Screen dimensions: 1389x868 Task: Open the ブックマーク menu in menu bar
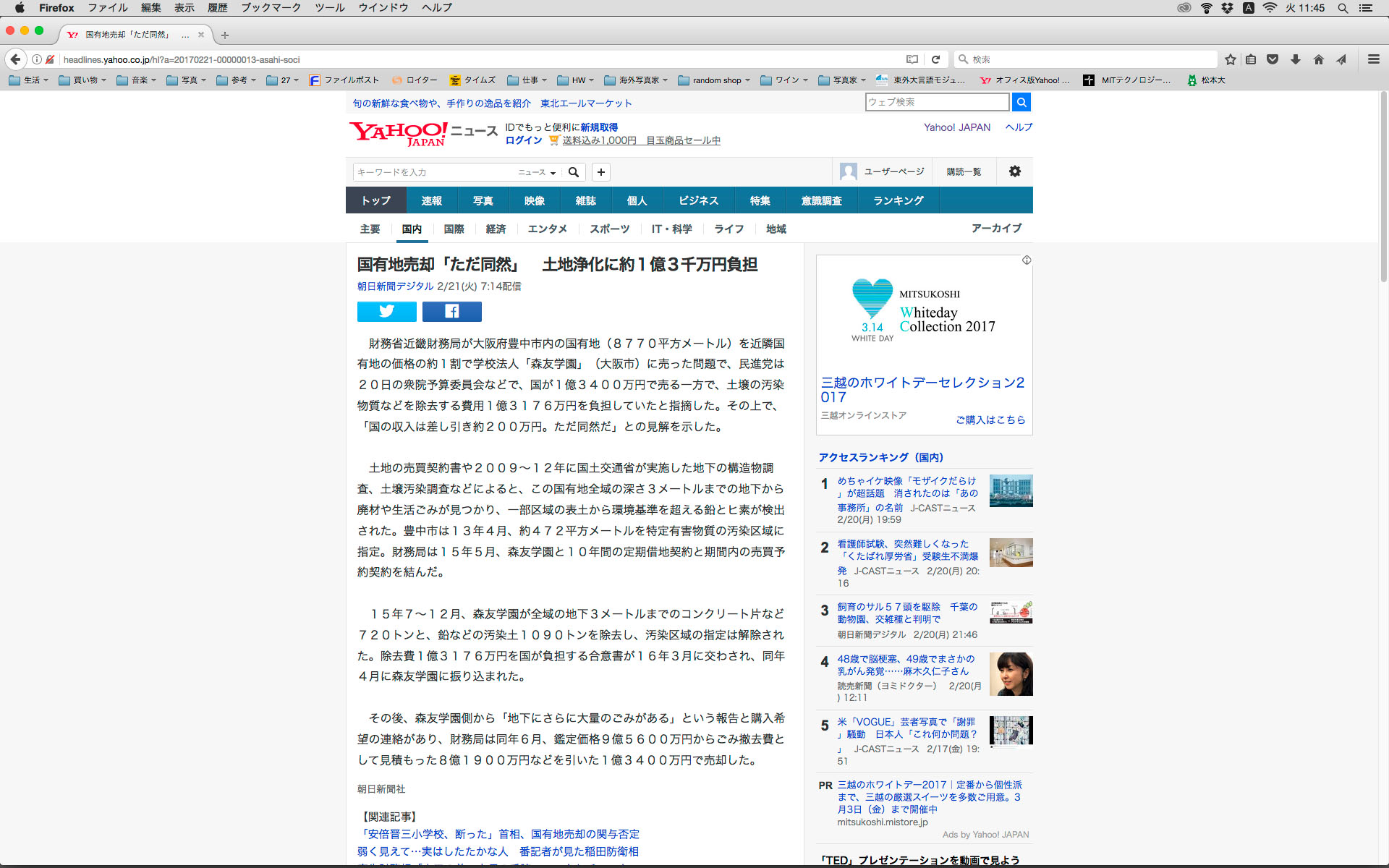click(x=271, y=8)
